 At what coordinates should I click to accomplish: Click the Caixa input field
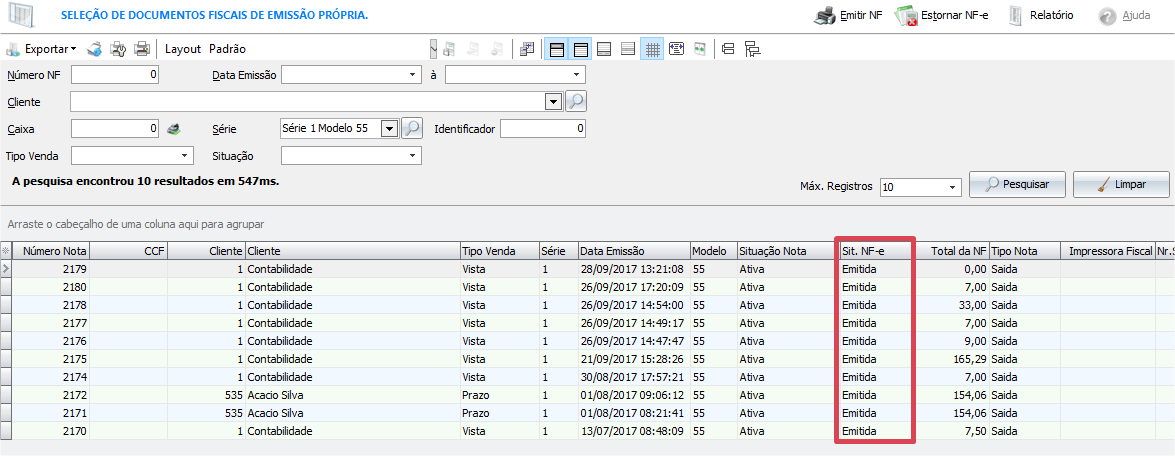[x=115, y=129]
